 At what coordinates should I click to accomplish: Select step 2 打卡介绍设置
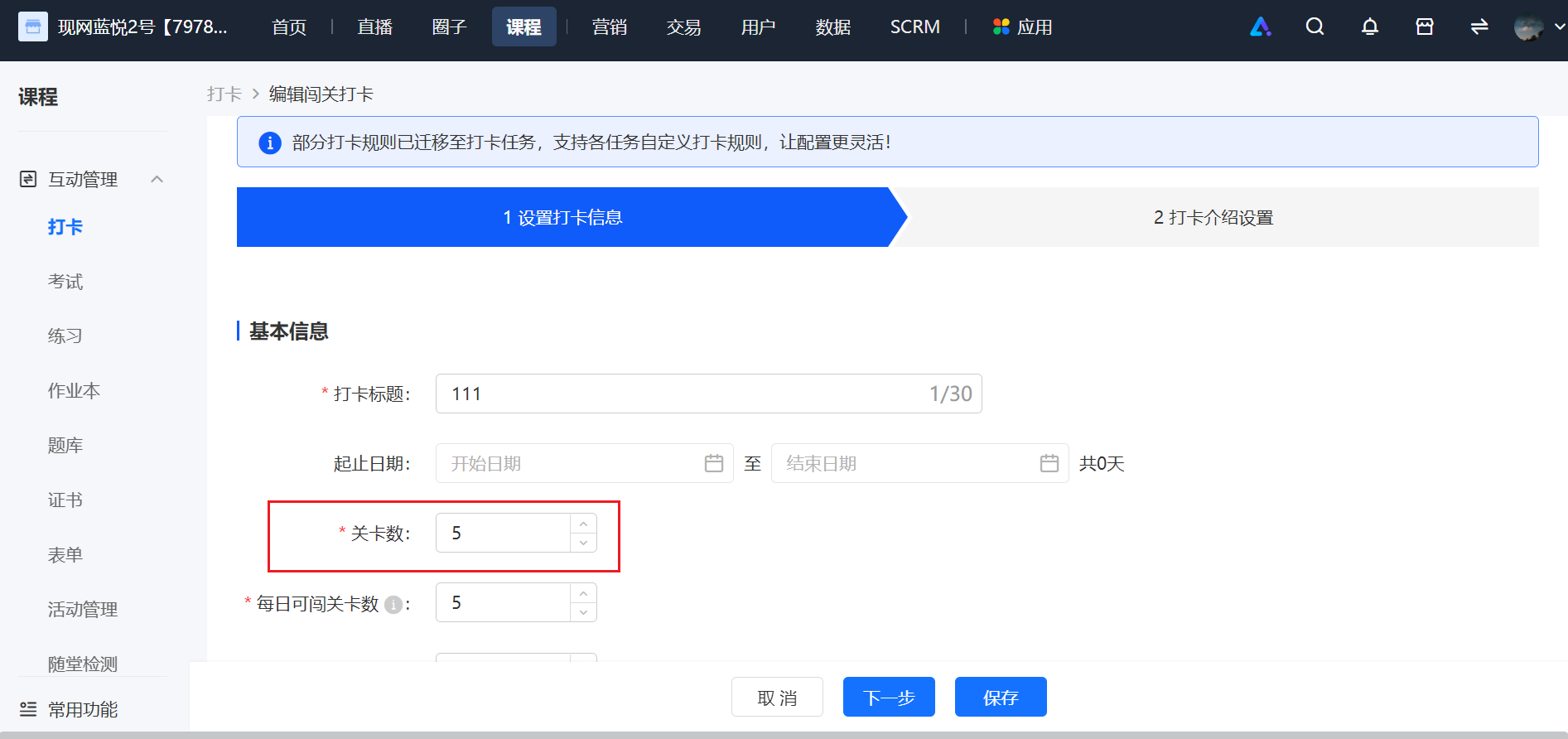pyautogui.click(x=1213, y=217)
